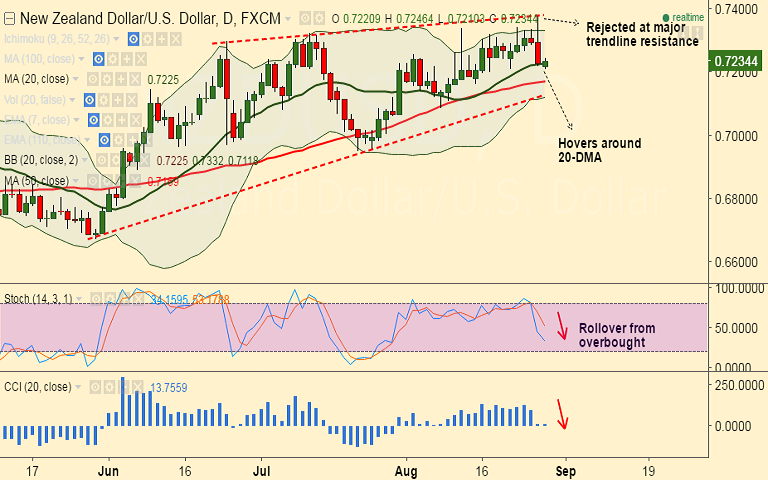Open the main symbol settings gear
768x482 pixels.
click(319, 19)
